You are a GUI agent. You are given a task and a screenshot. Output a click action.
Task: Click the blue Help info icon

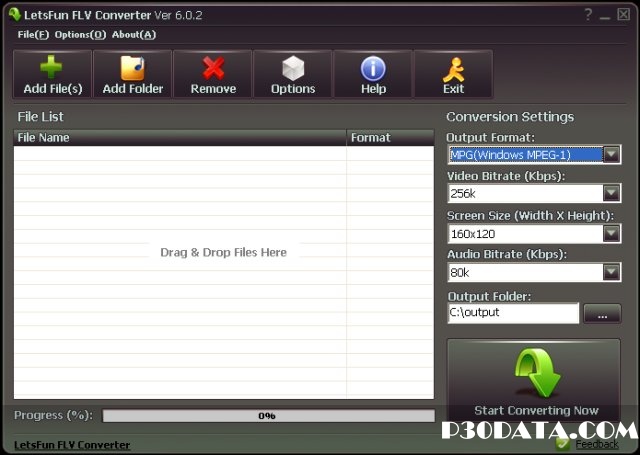373,68
